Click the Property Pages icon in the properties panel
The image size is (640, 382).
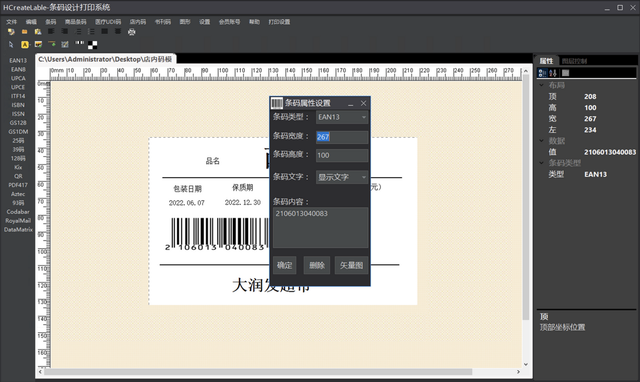tap(565, 73)
